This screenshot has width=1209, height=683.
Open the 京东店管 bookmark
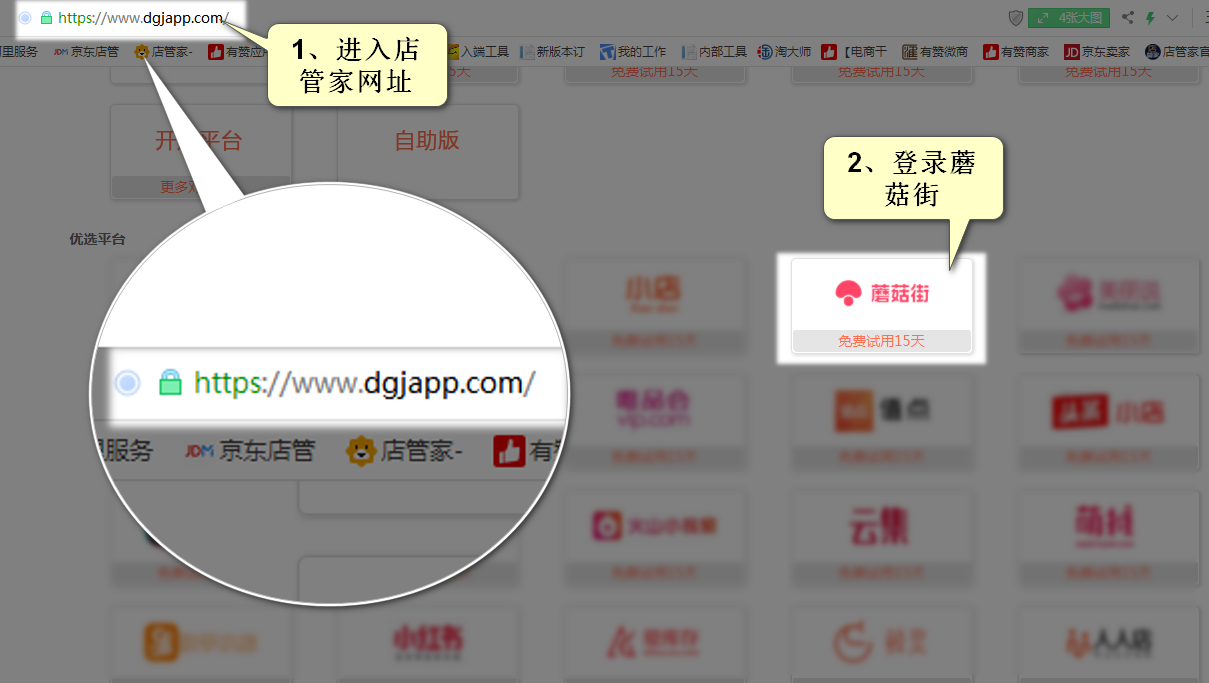(86, 52)
